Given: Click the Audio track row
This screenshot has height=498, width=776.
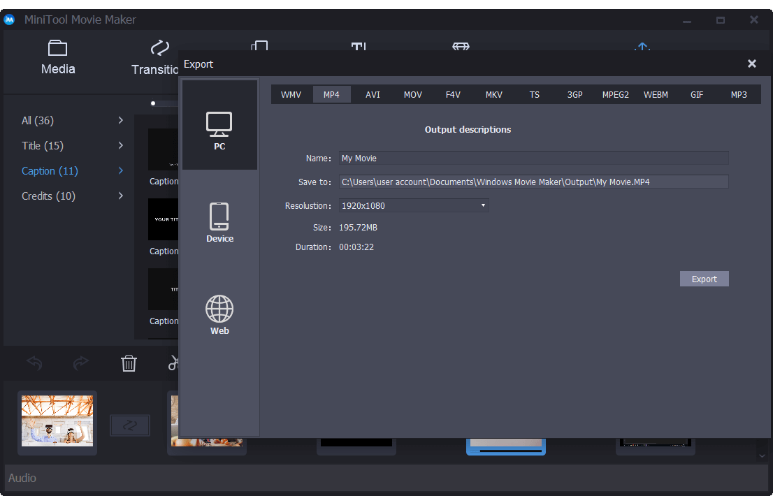Looking at the screenshot, I should tap(386, 478).
